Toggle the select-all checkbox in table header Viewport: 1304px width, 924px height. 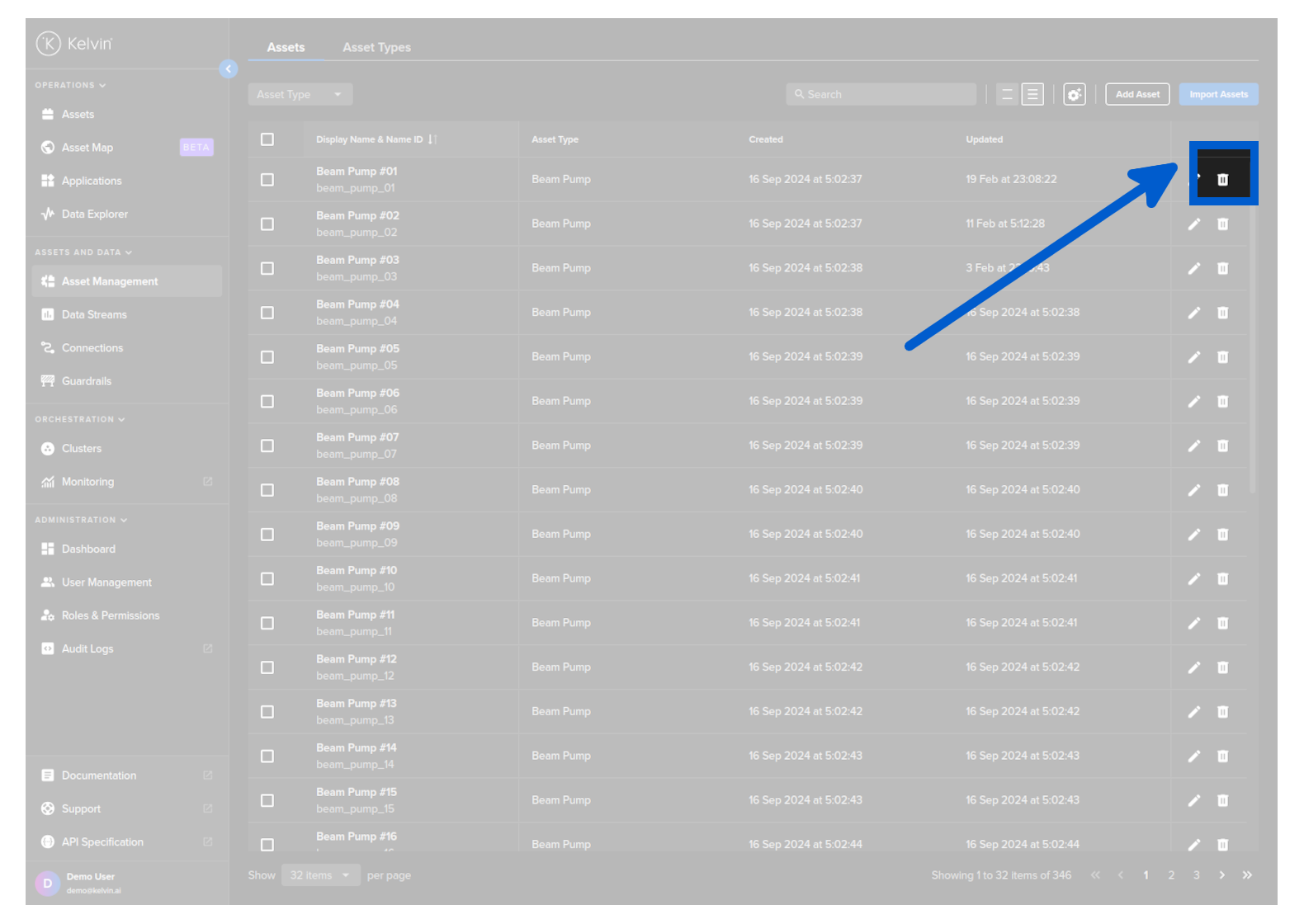[267, 139]
